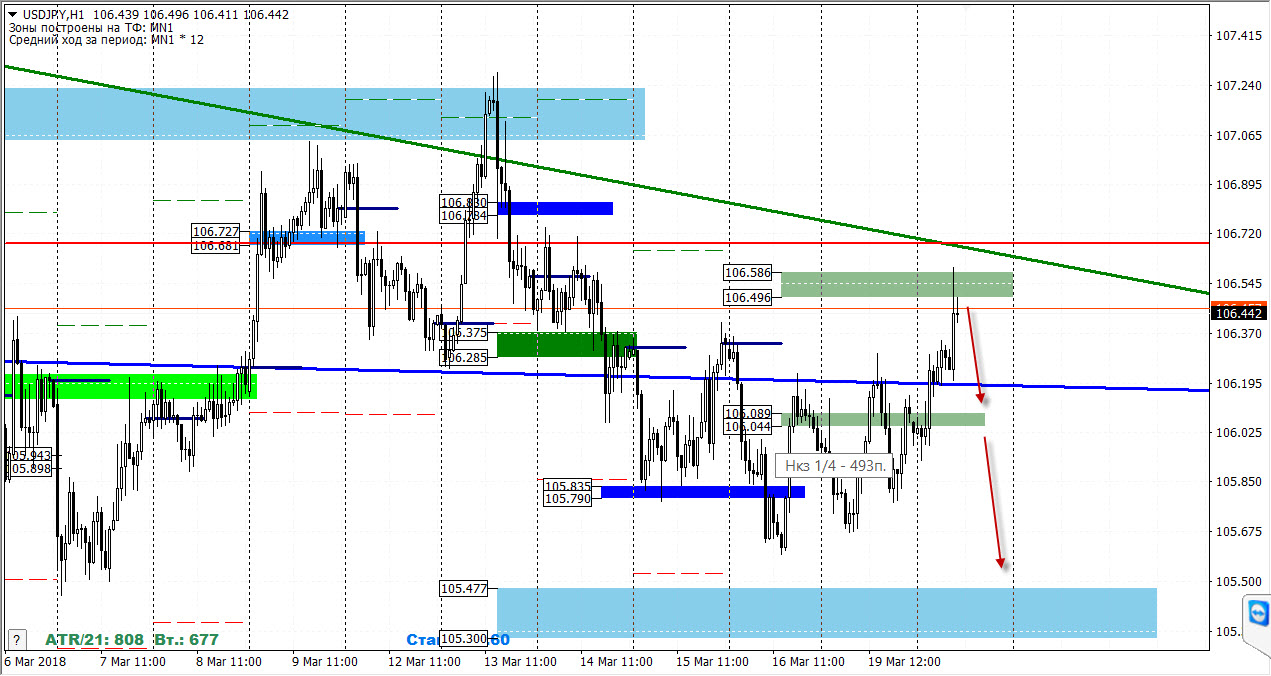
Task: Select the light blue resistance zone at top
Action: point(324,113)
